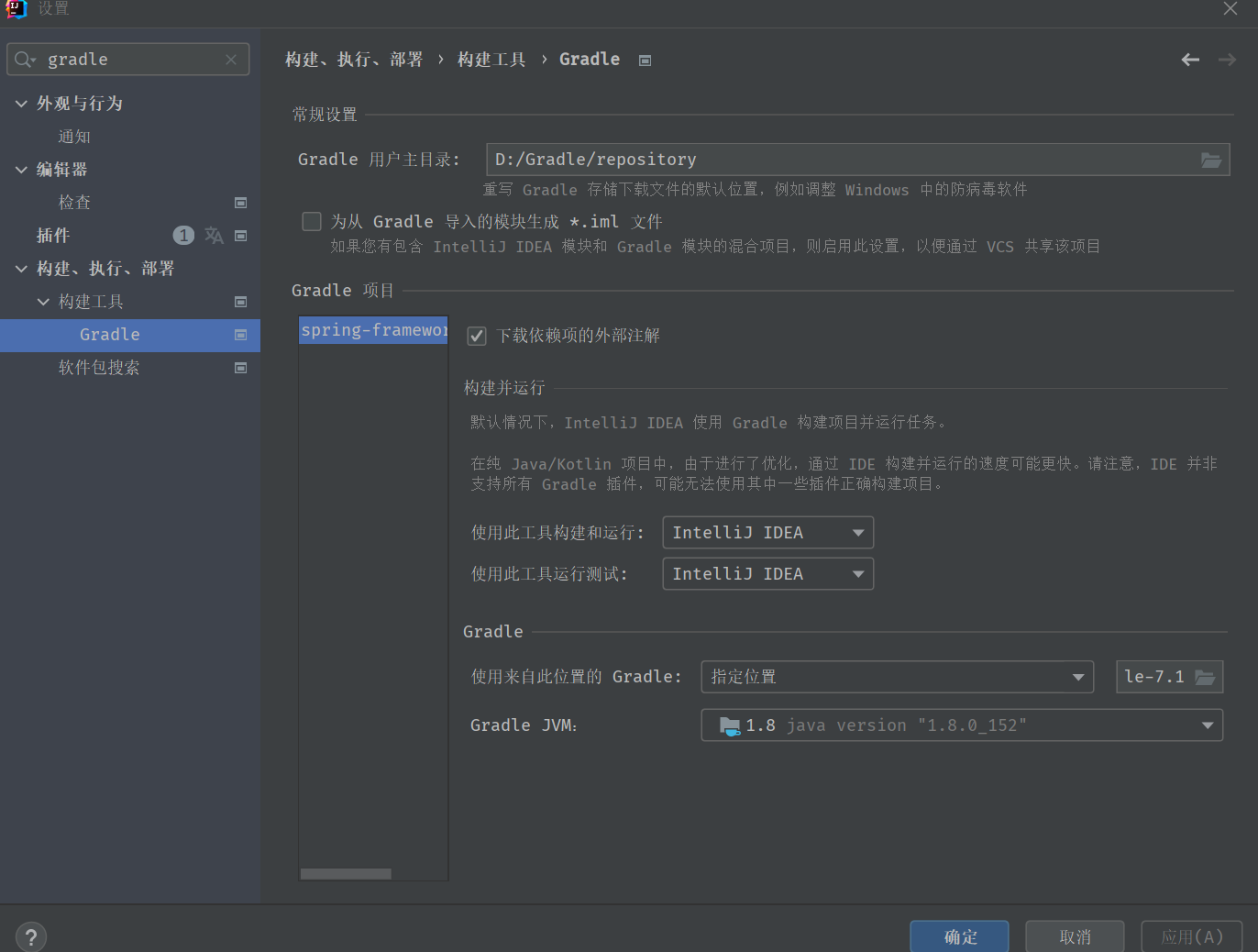Click project-level icon on 检查 row
This screenshot has width=1258, height=952.
tap(241, 203)
